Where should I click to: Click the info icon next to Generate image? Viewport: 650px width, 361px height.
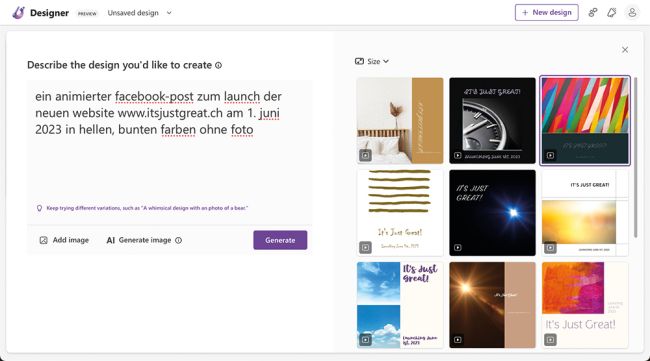point(178,240)
